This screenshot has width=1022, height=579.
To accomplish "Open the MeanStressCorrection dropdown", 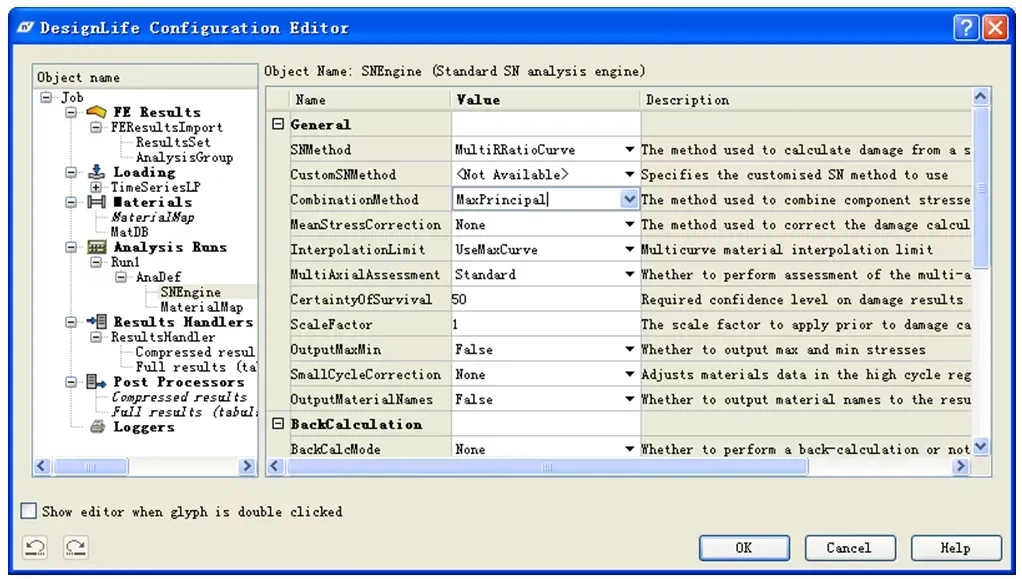I will (x=629, y=224).
